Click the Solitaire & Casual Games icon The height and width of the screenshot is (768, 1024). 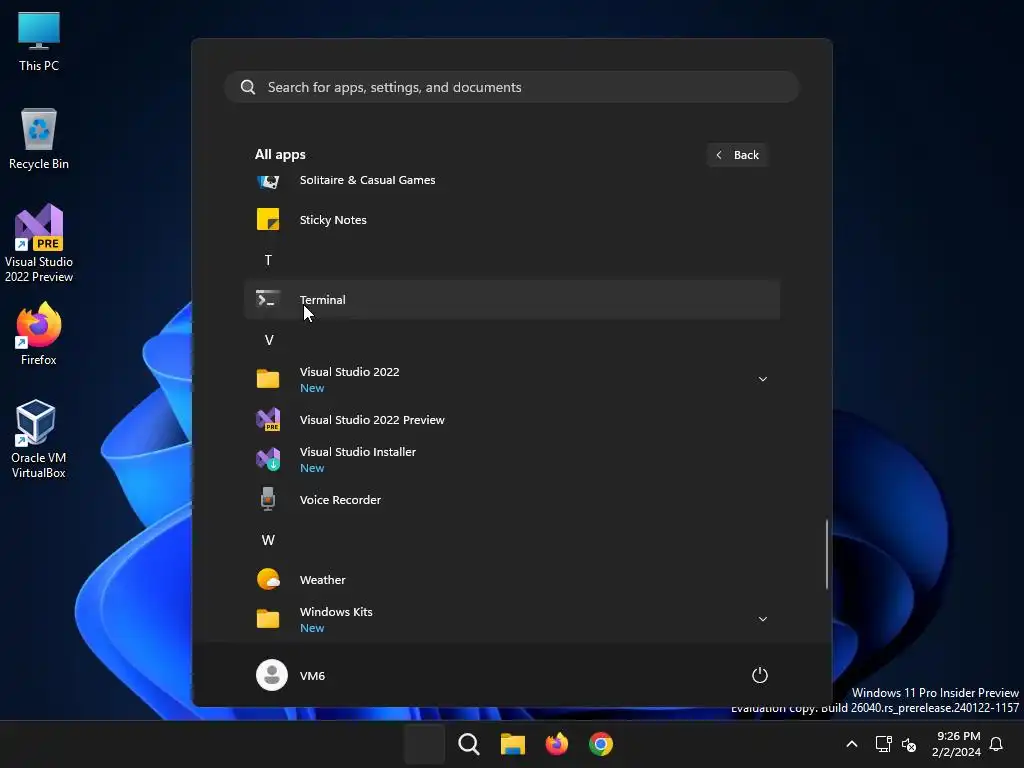click(268, 181)
